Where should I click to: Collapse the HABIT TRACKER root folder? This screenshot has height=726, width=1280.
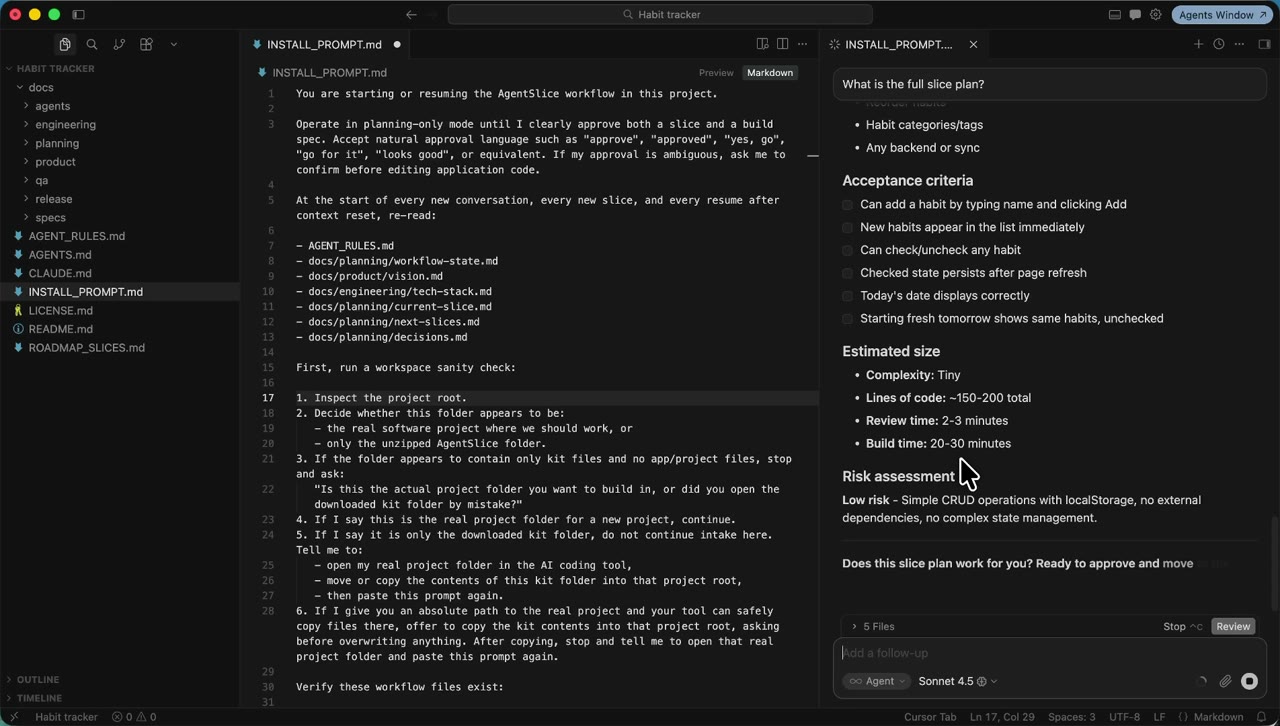click(x=55, y=69)
